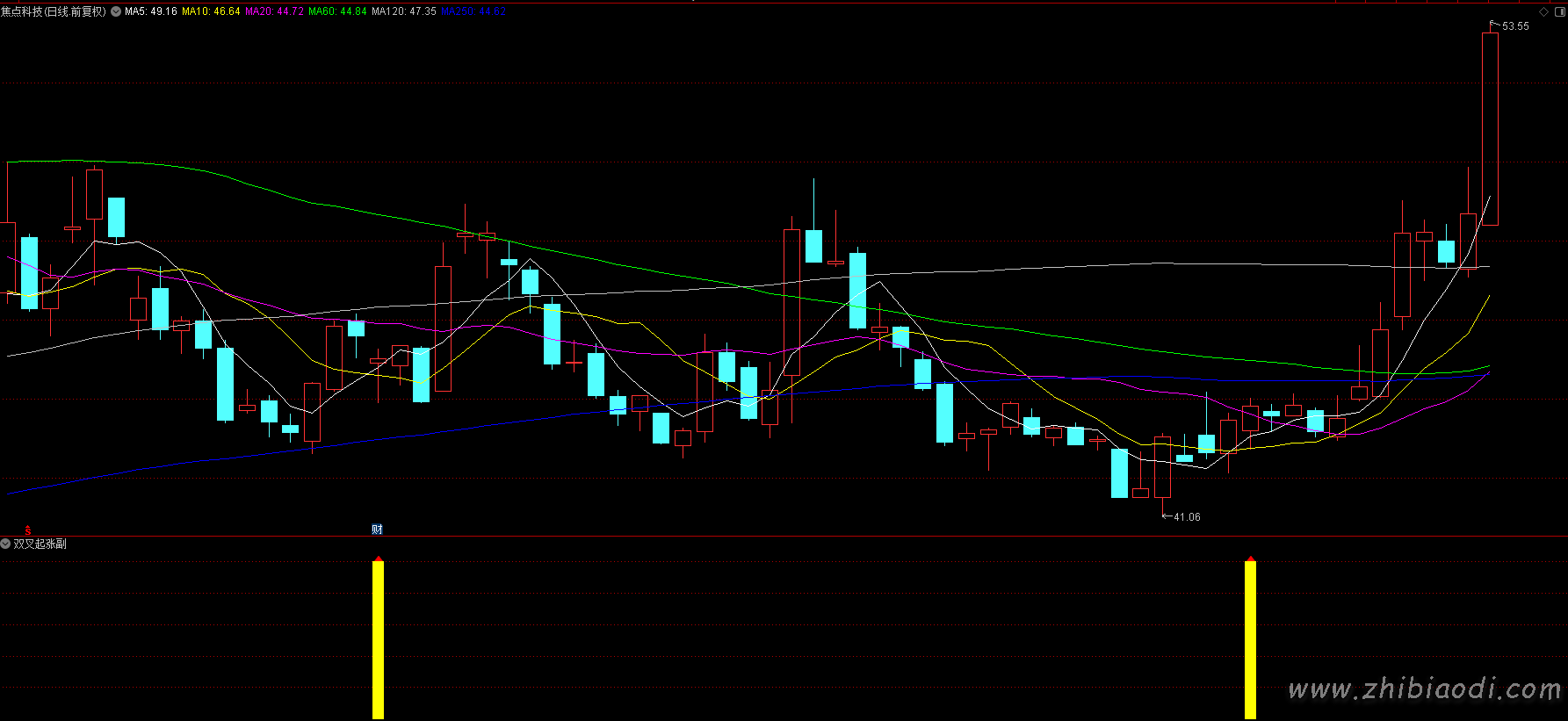Expand the dropdown beside 焦点科技 title

pyautogui.click(x=116, y=11)
